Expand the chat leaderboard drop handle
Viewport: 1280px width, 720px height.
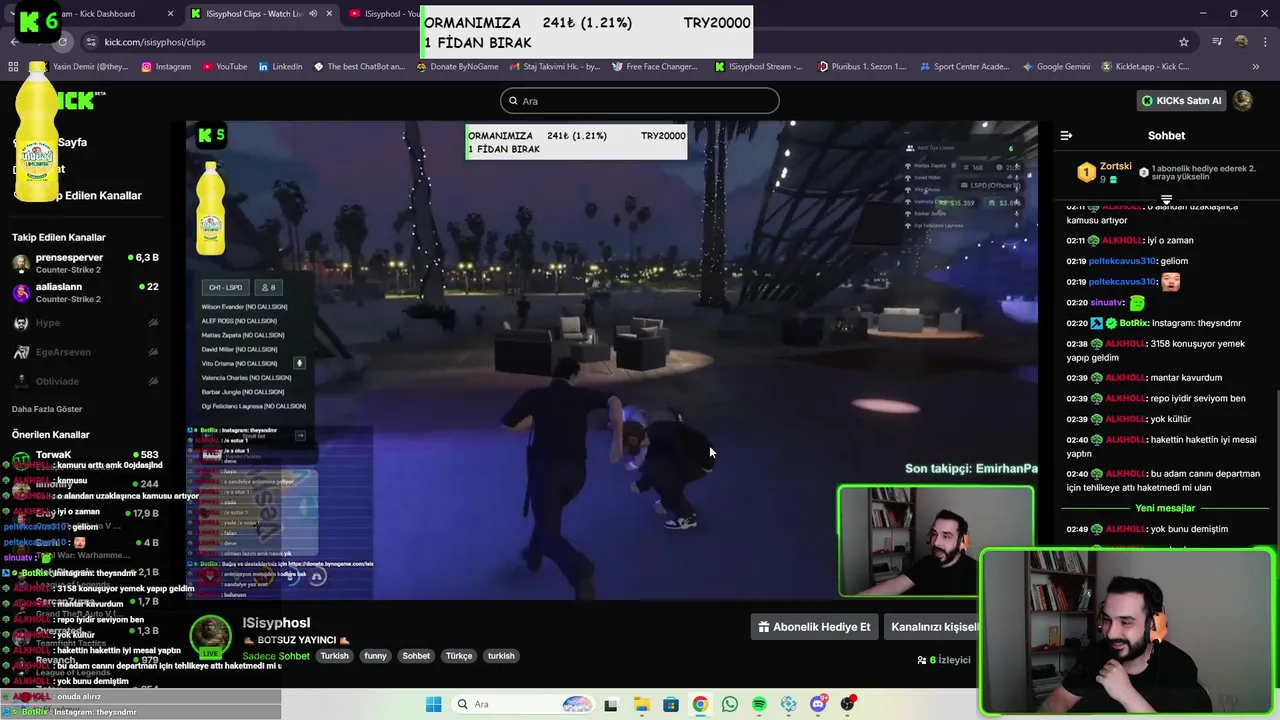click(1166, 199)
